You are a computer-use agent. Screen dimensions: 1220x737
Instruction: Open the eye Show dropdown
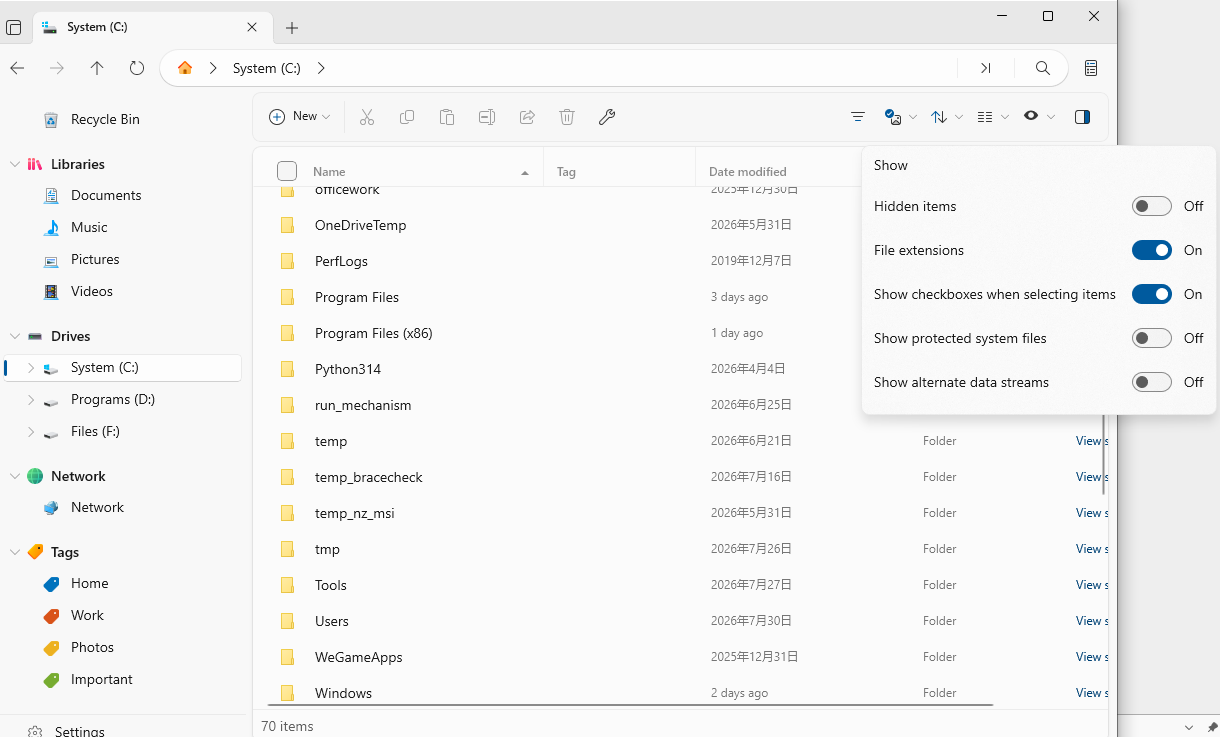tap(1039, 117)
